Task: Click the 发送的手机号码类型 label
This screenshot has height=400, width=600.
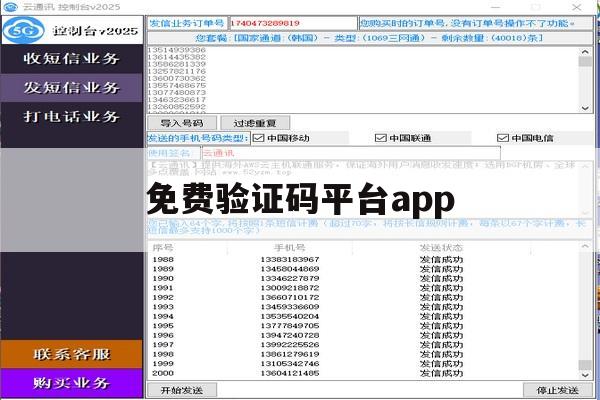Action: click(198, 138)
